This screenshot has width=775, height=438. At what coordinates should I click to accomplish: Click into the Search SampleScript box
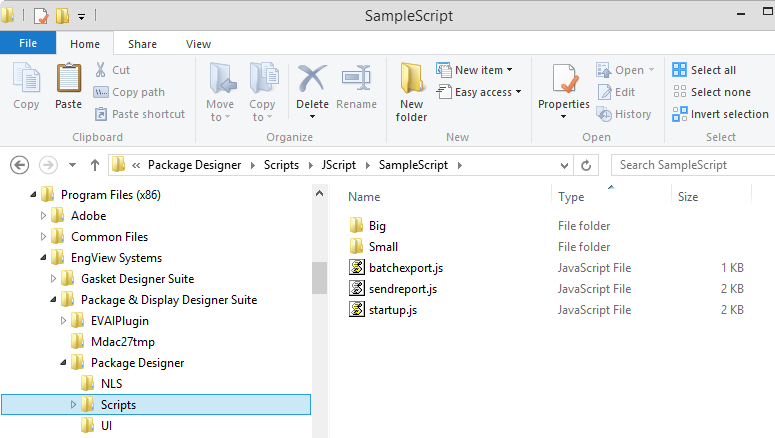tap(693, 165)
